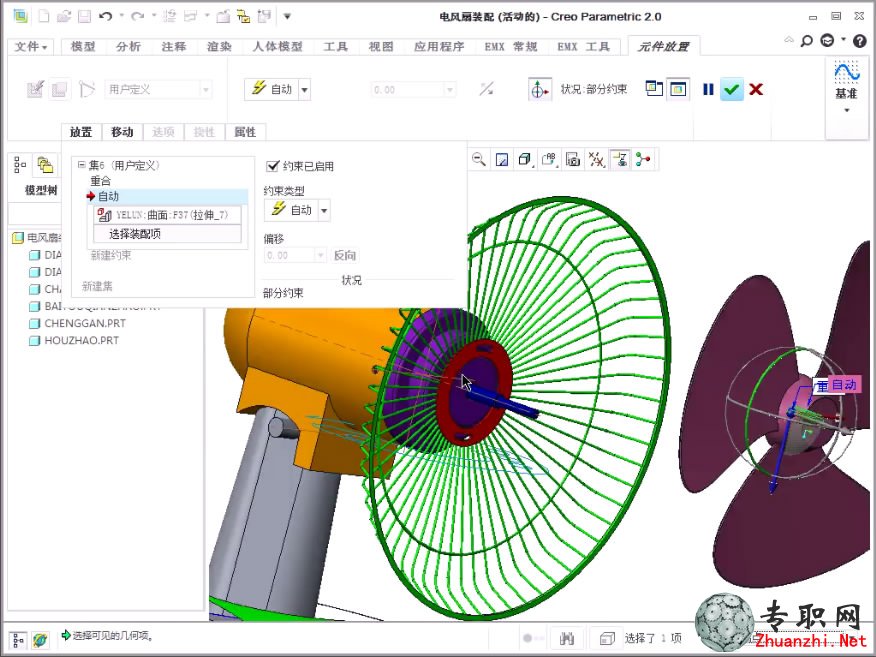This screenshot has height=657, width=876.
Task: Switch to the 应用程序 ribbon tab
Action: [x=439, y=46]
